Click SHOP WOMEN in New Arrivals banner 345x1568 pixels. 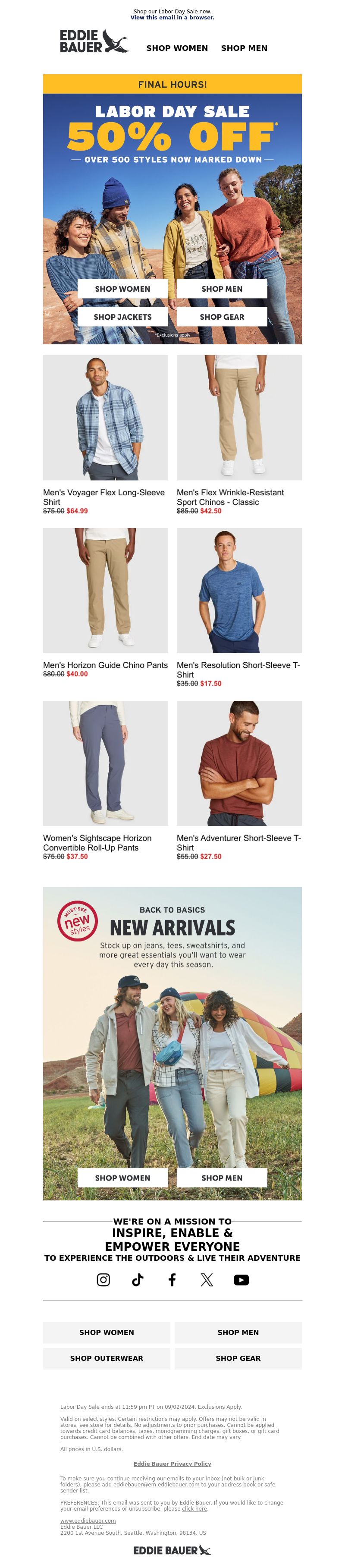click(123, 1177)
